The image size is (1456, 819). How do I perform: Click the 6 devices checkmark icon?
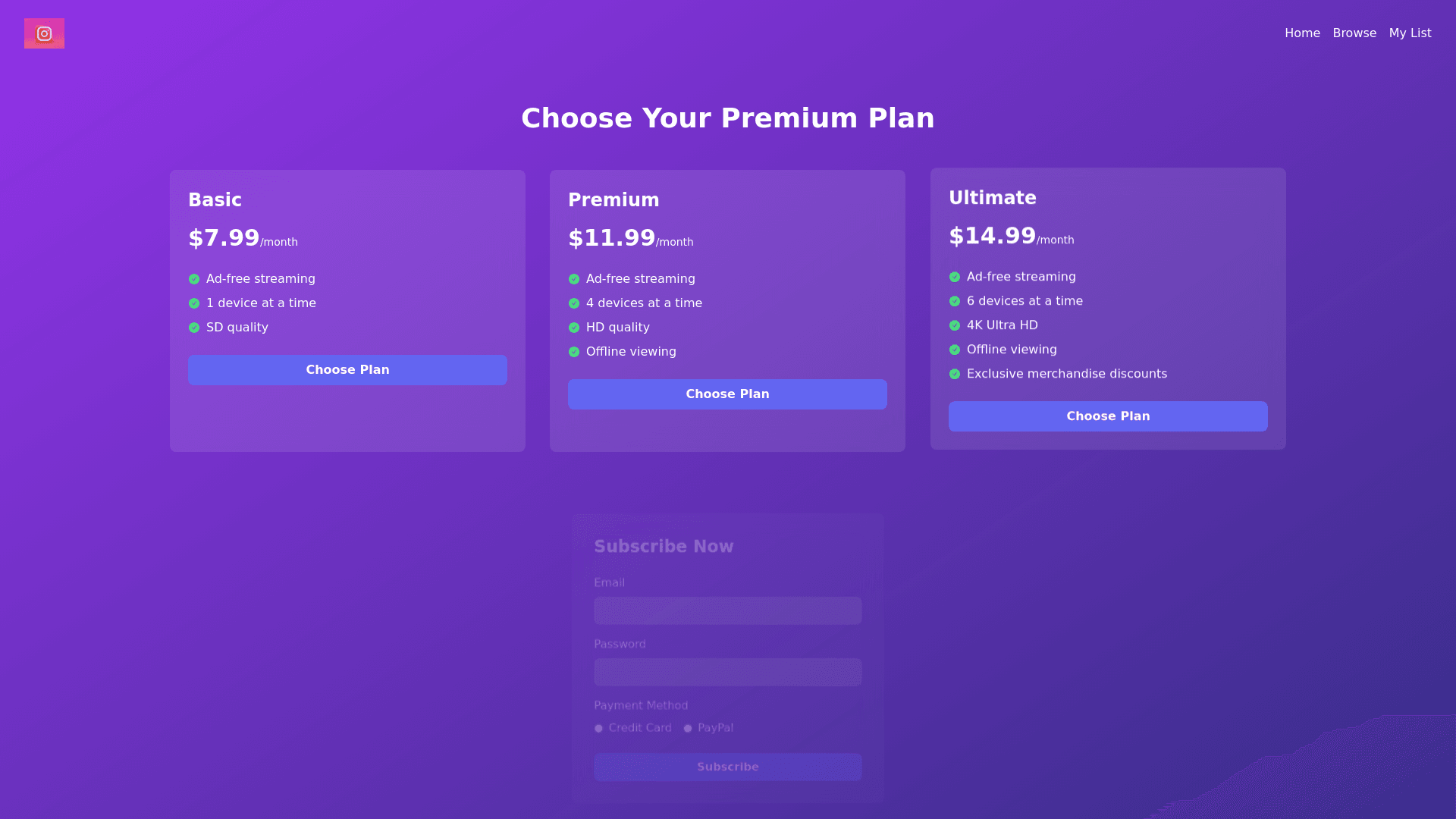tap(955, 301)
